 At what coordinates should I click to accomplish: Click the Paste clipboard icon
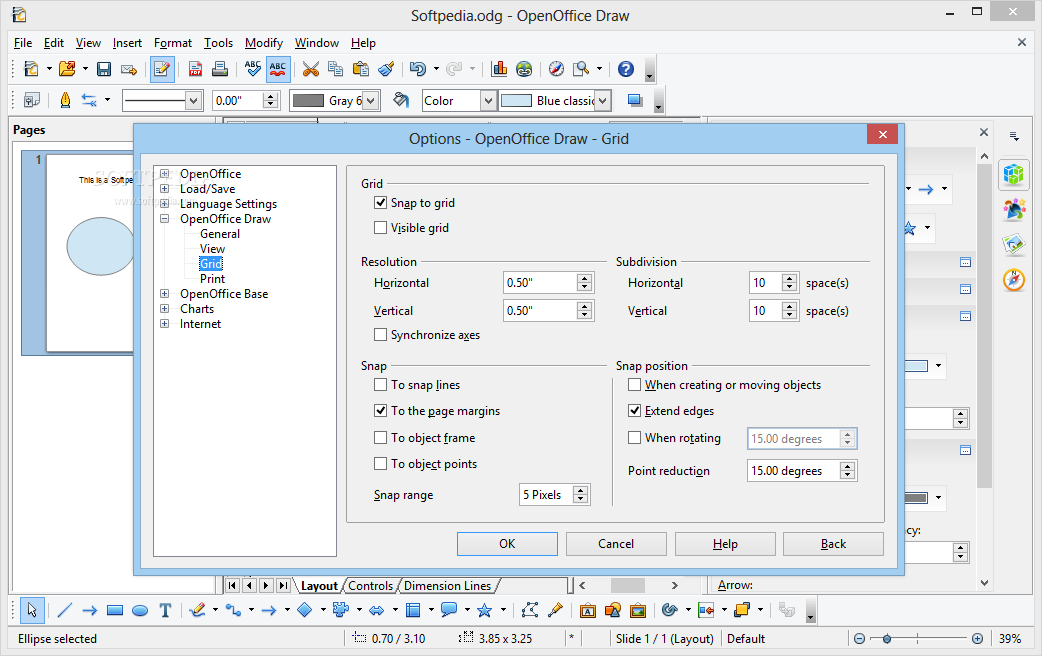point(361,69)
